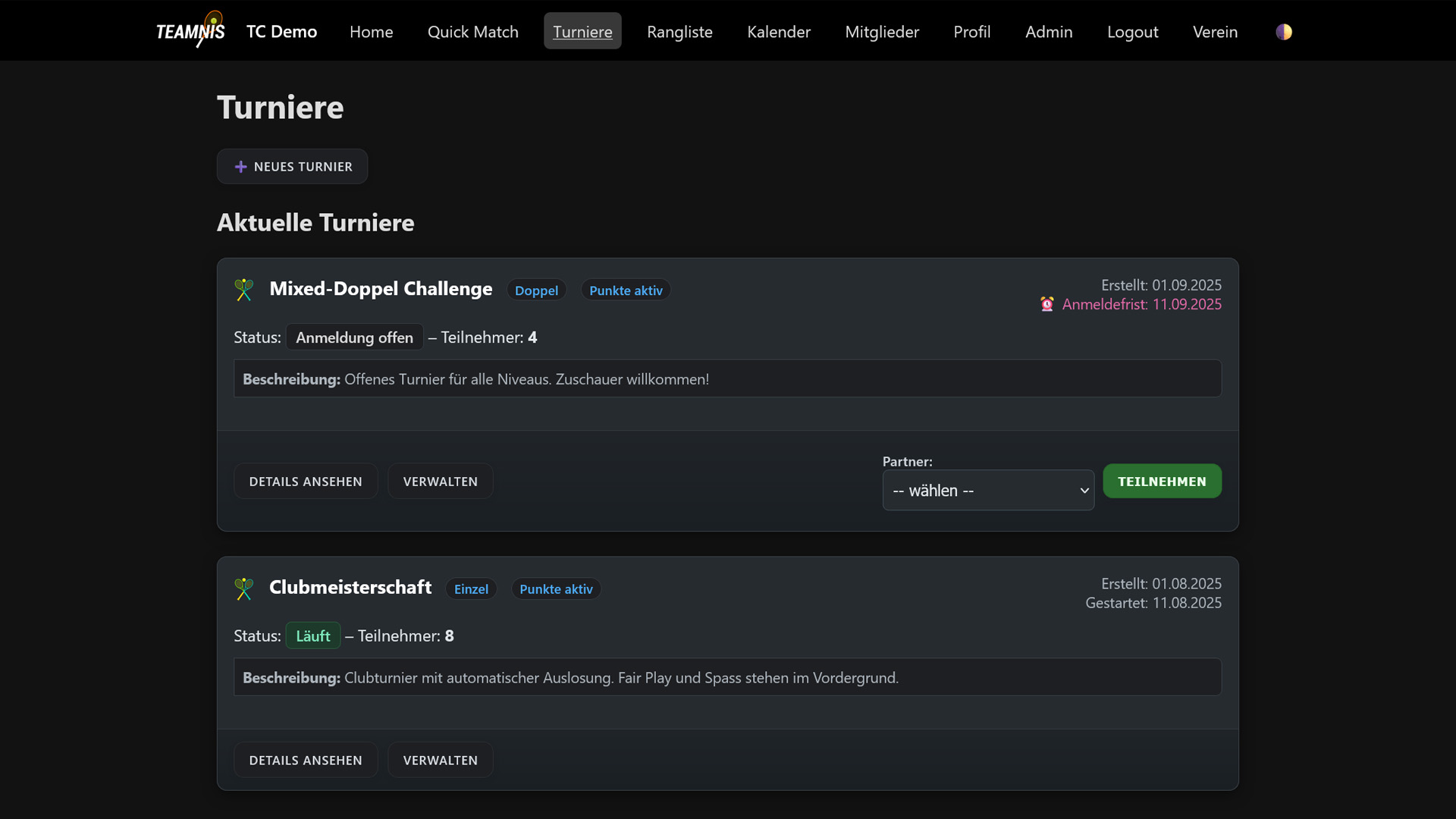
Task: Navigate to Quick Match
Action: point(472,32)
